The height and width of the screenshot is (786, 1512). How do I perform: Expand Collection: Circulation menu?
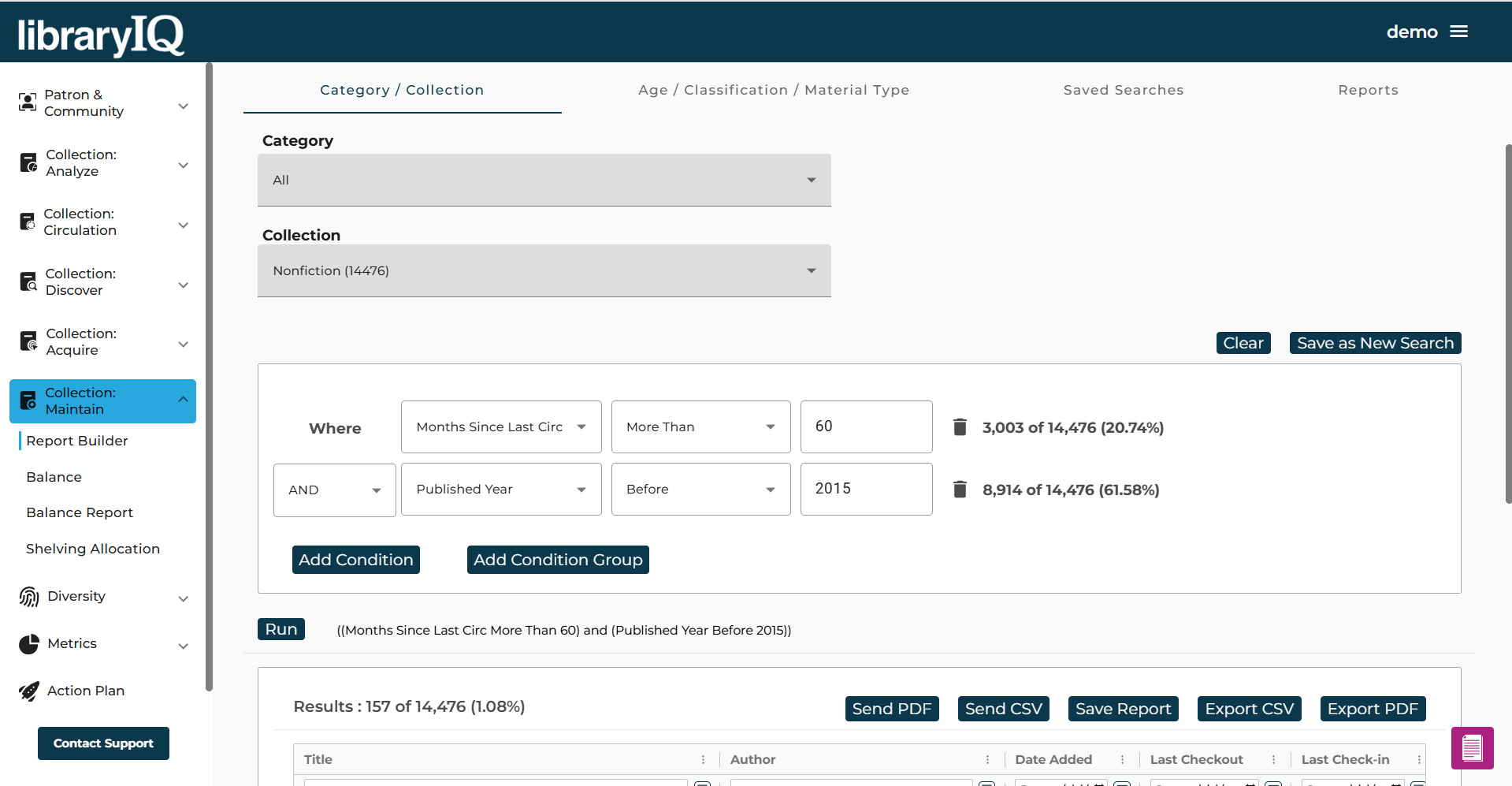[183, 225]
